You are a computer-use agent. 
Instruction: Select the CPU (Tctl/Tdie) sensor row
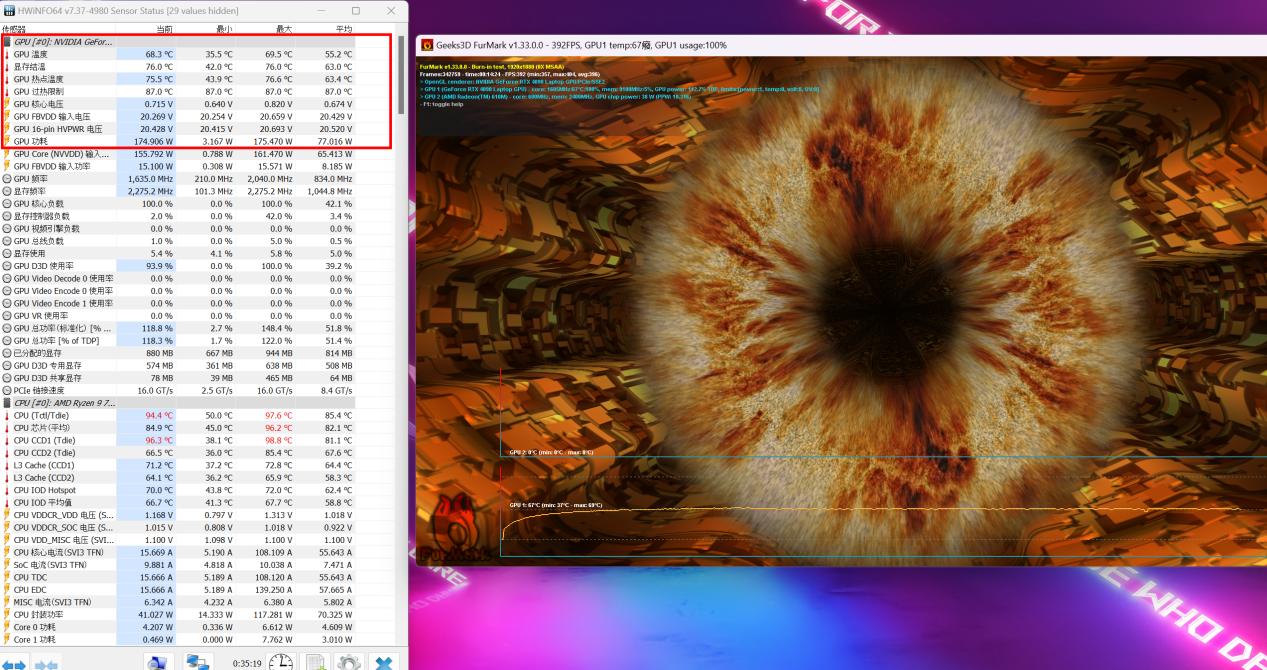click(60, 415)
